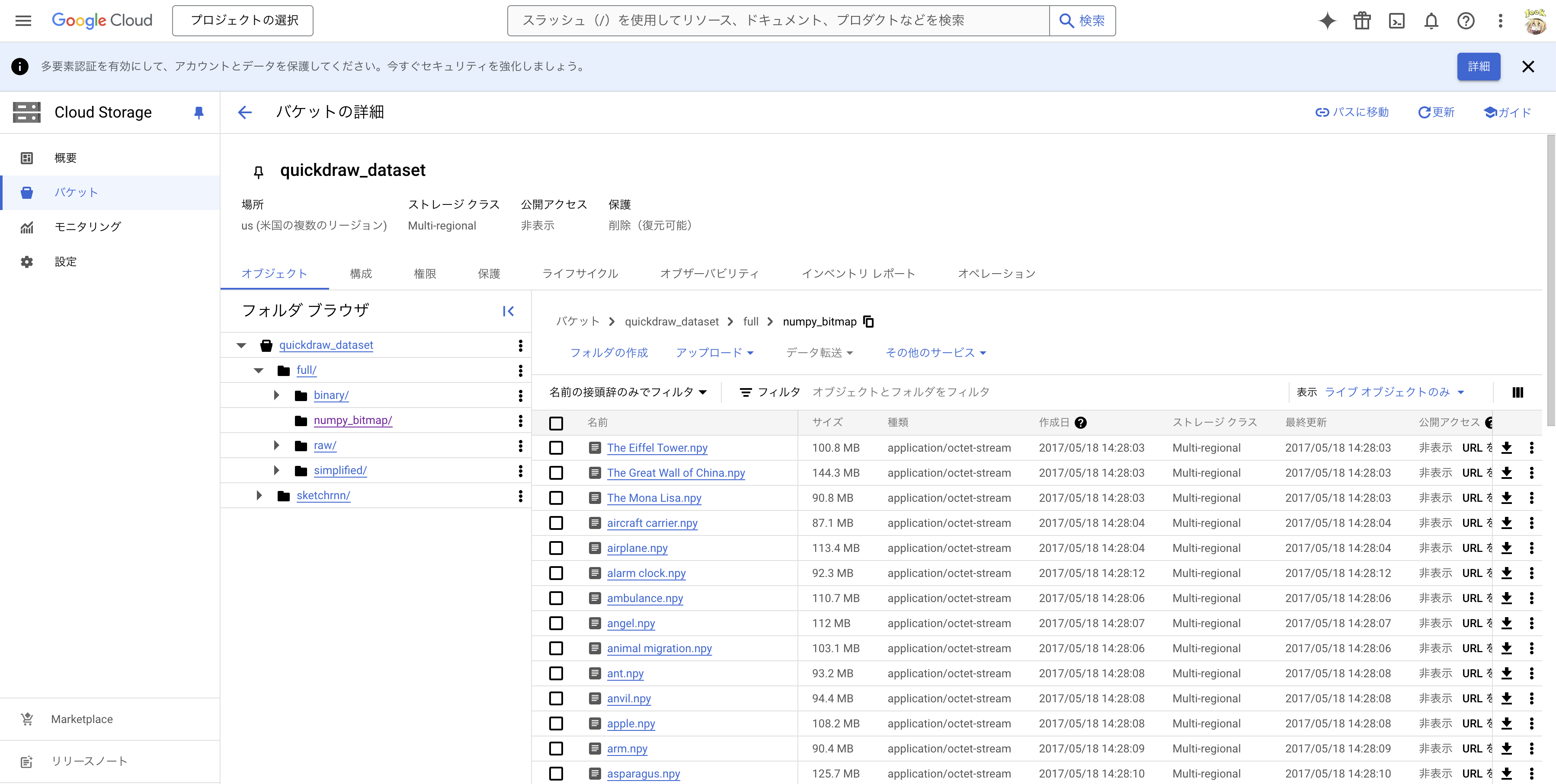Tick the checkbox for angel.npy
The width and height of the screenshot is (1556, 784).
[x=556, y=624]
